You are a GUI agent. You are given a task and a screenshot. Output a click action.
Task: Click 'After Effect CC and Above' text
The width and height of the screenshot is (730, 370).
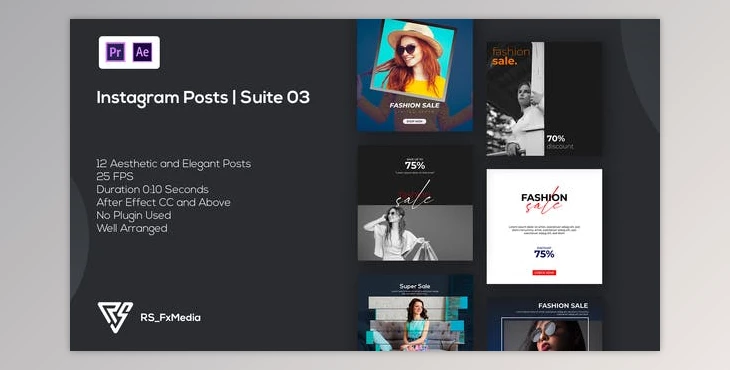coord(163,202)
